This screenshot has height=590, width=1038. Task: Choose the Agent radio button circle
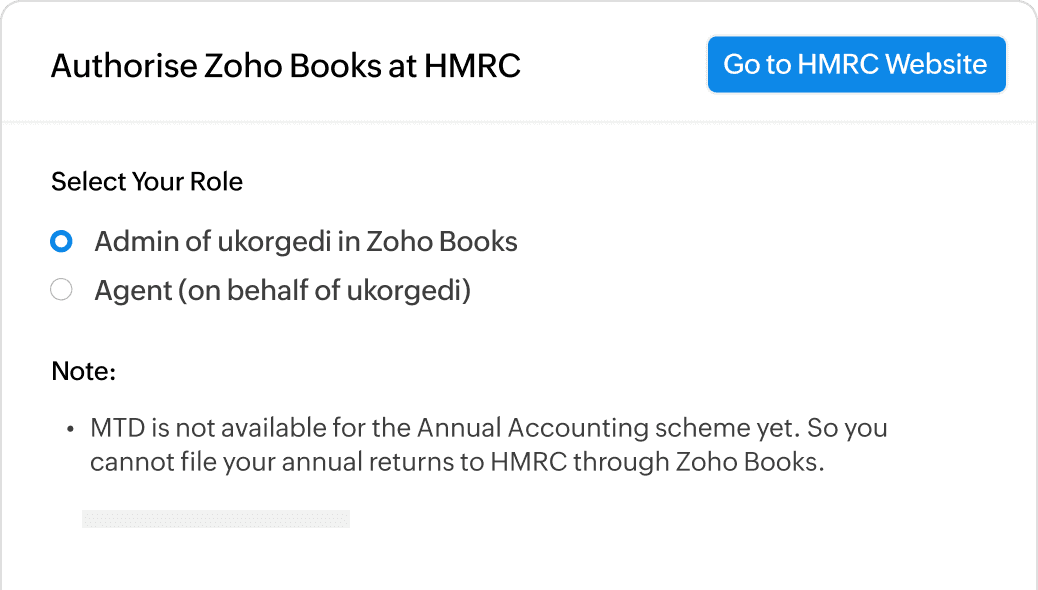pos(61,291)
